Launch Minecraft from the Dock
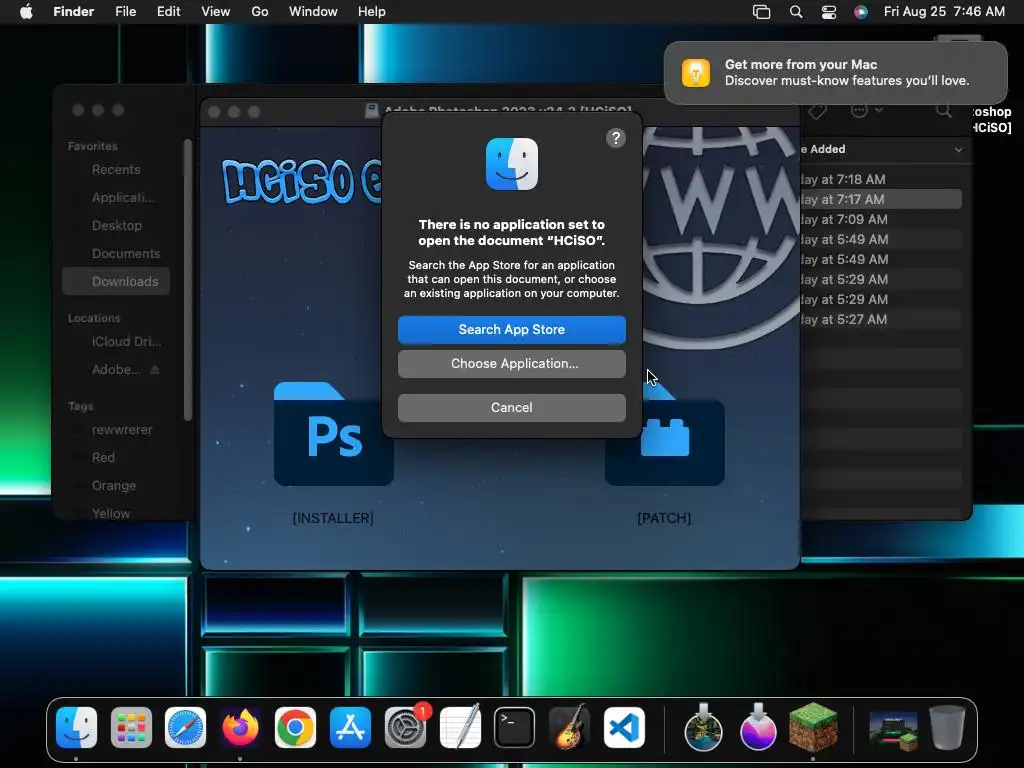Viewport: 1024px width, 768px height. pyautogui.click(x=812, y=728)
